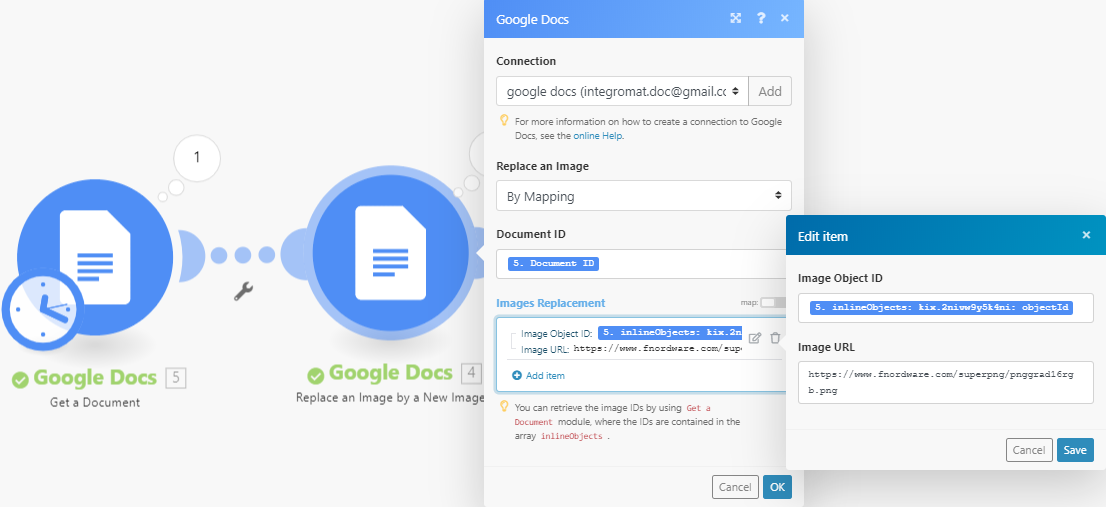The height and width of the screenshot is (507, 1106).
Task: Click the Document ID input field
Action: (x=643, y=264)
